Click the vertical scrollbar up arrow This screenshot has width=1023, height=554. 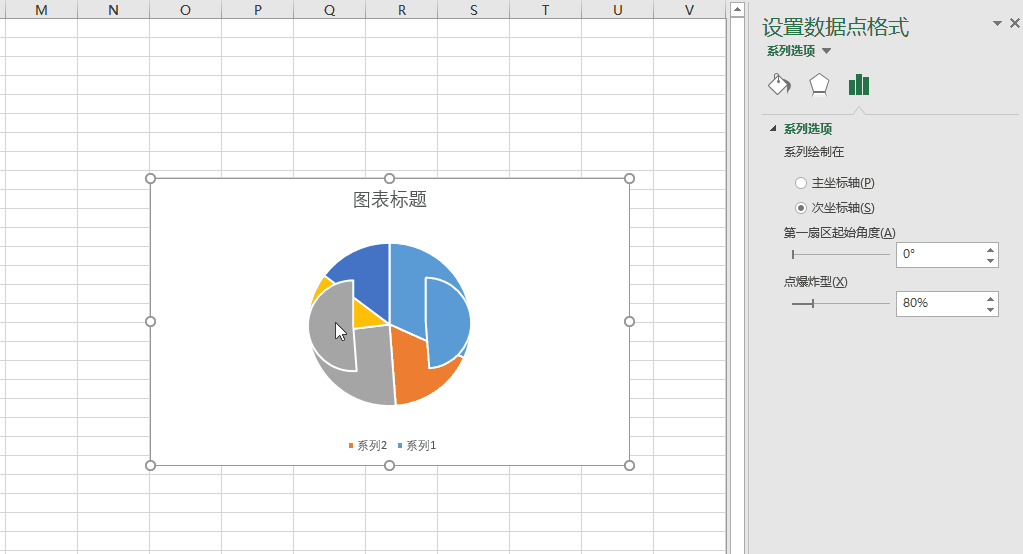click(x=737, y=9)
